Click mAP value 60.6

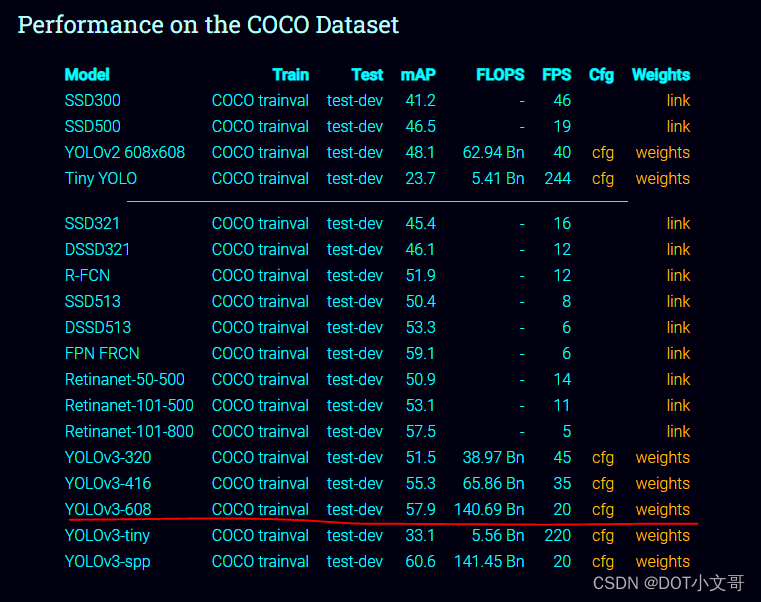tap(420, 562)
